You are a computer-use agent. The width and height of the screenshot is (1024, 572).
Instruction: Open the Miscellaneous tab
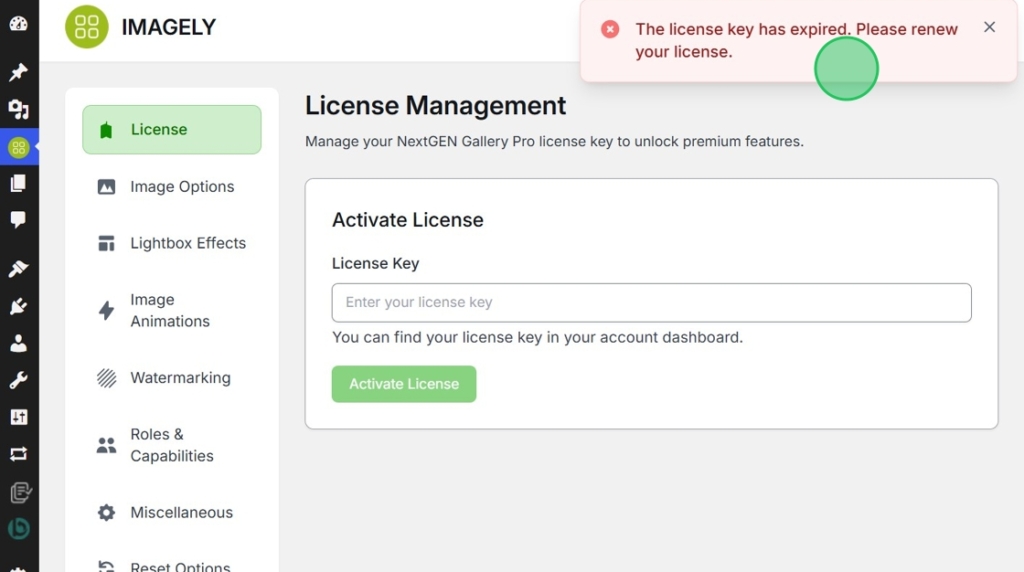[172, 513]
